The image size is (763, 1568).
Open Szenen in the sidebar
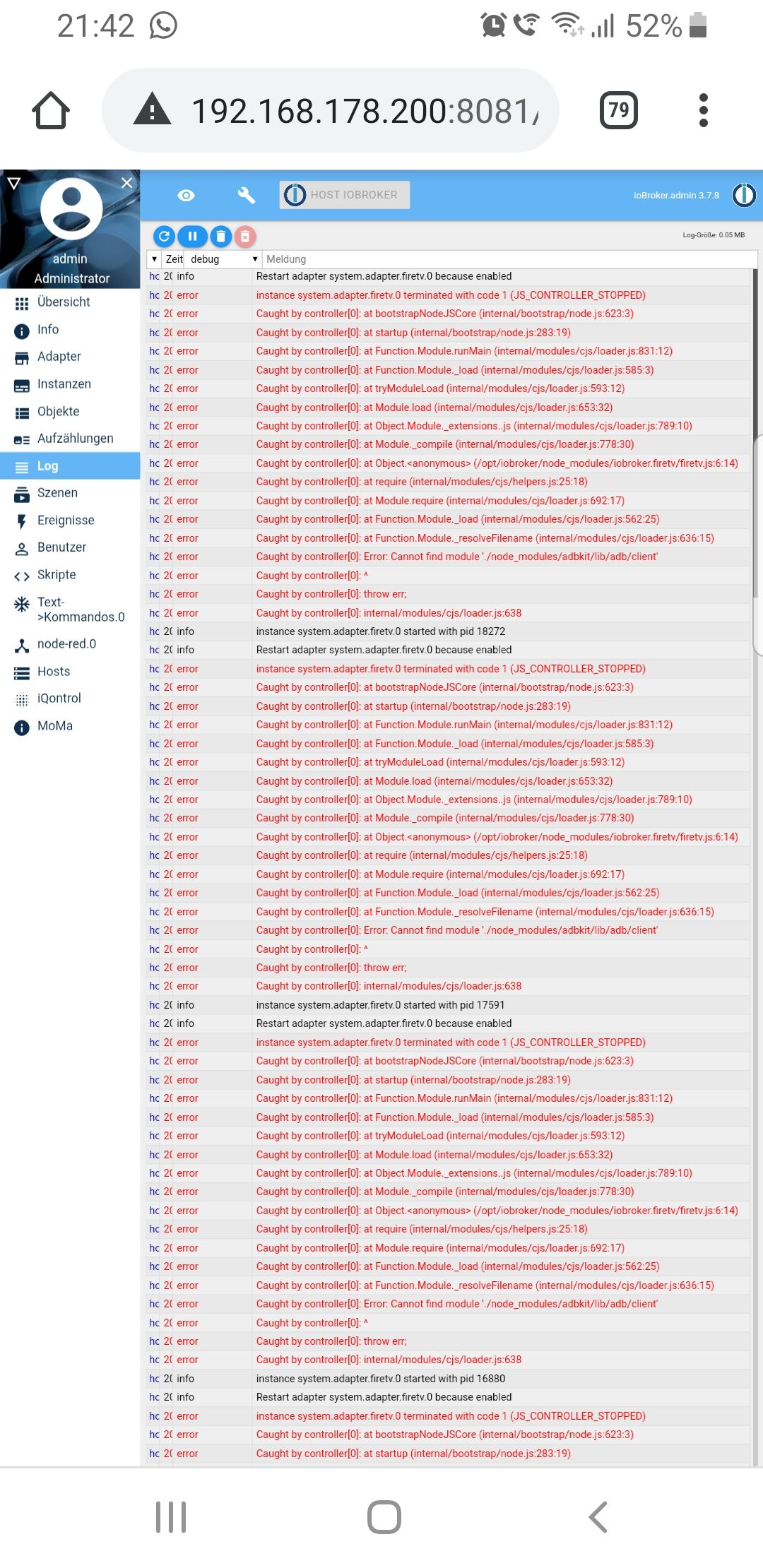pyautogui.click(x=70, y=493)
